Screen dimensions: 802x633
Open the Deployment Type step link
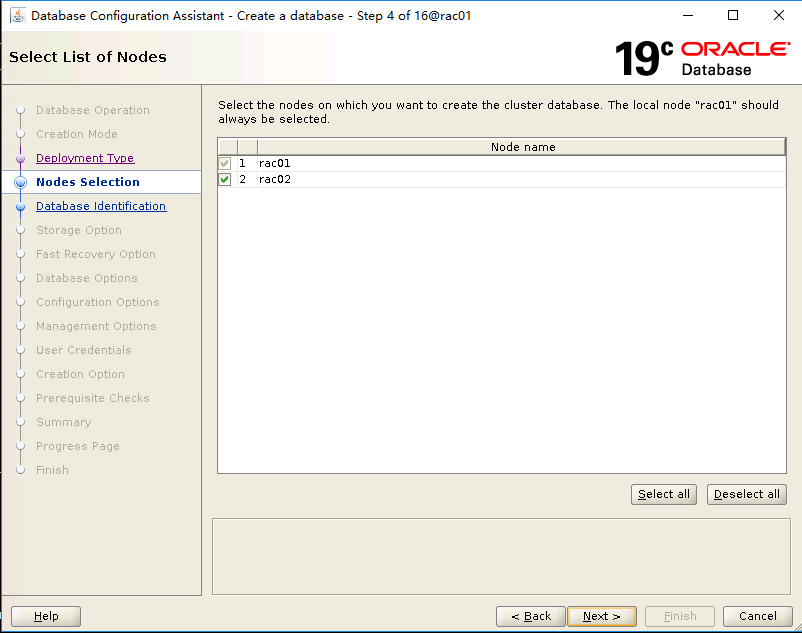[85, 158]
